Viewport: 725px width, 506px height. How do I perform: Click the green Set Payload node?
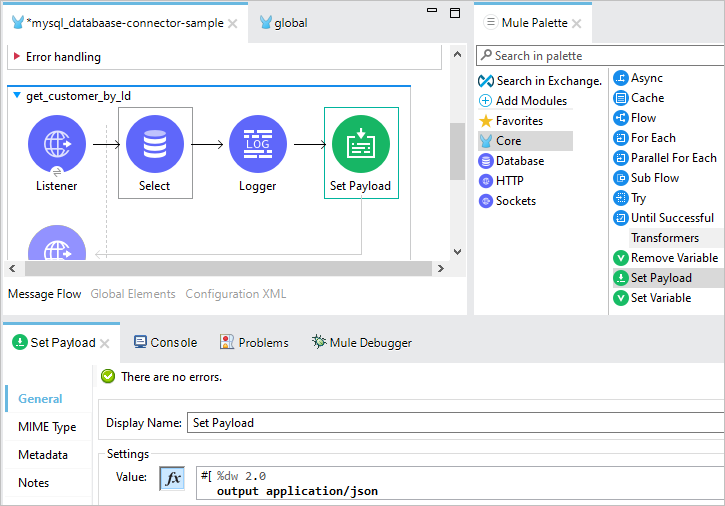click(x=361, y=144)
